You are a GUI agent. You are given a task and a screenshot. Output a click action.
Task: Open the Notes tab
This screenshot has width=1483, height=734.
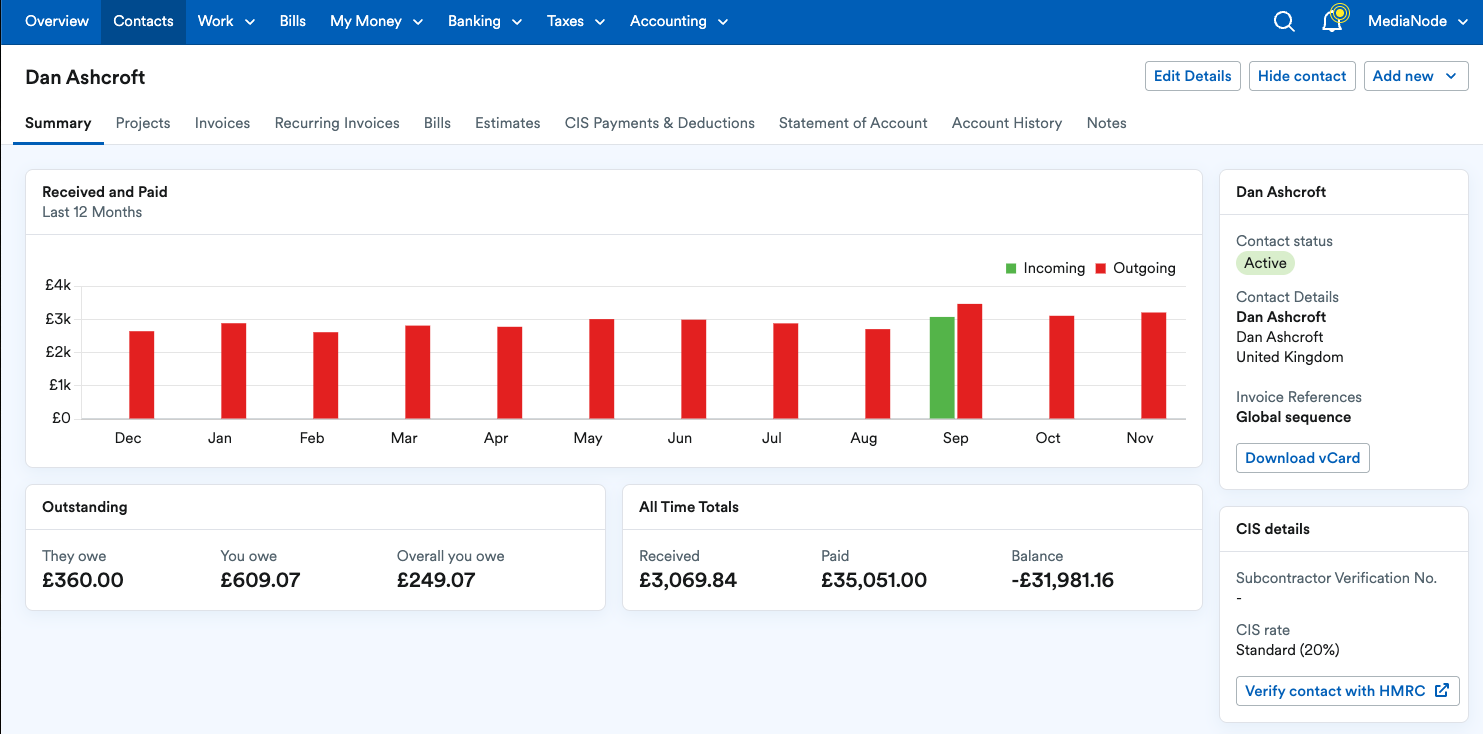[1107, 123]
